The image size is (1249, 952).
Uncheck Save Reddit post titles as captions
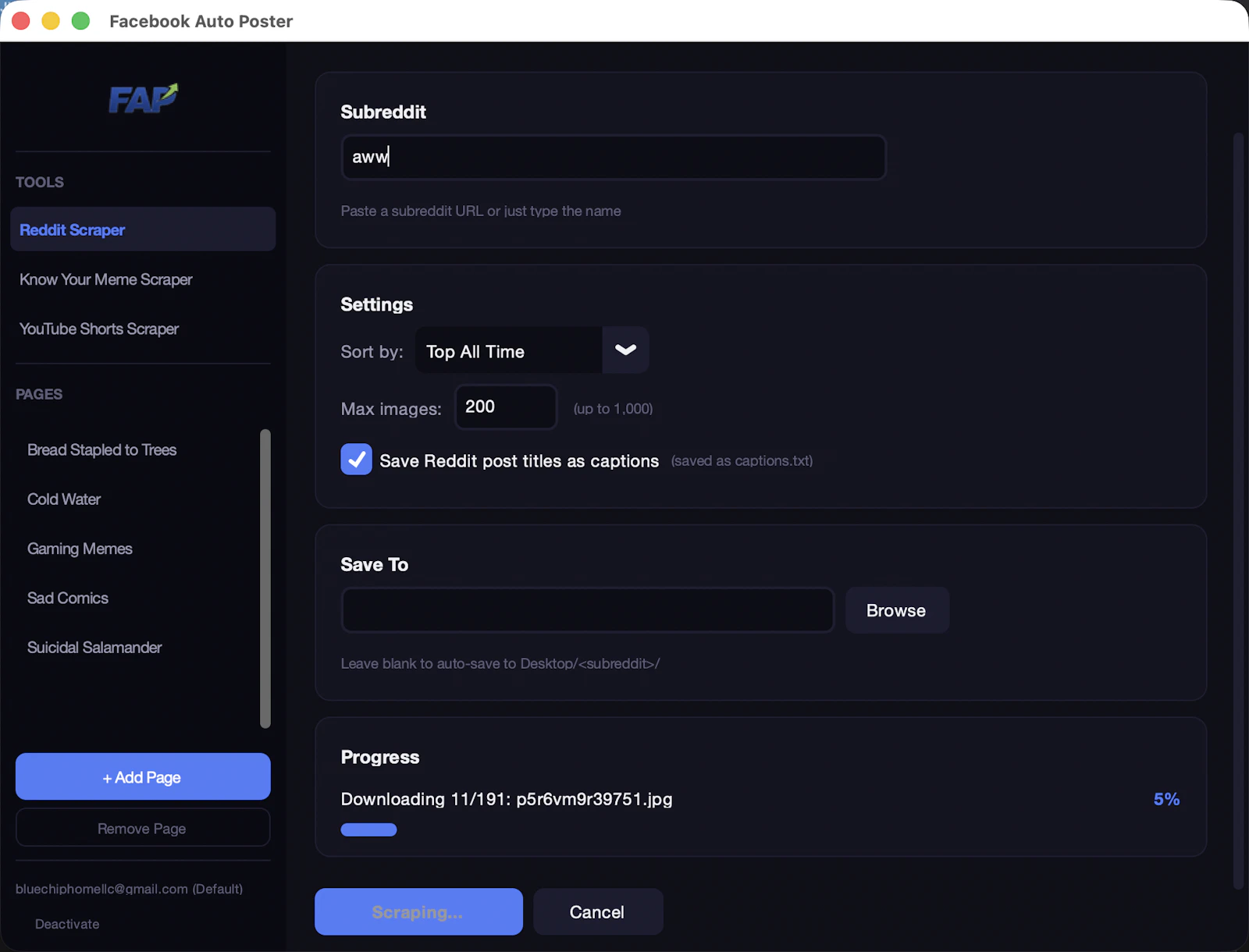click(x=356, y=460)
